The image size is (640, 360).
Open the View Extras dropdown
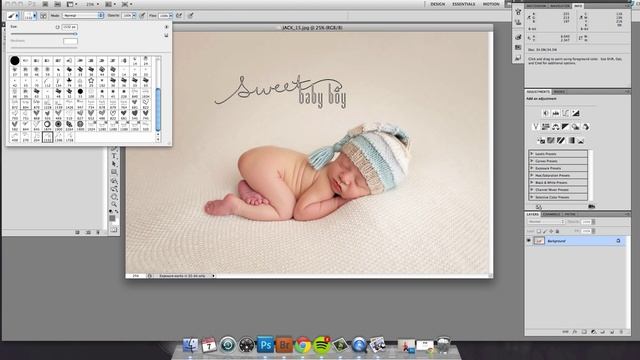tap(72, 4)
